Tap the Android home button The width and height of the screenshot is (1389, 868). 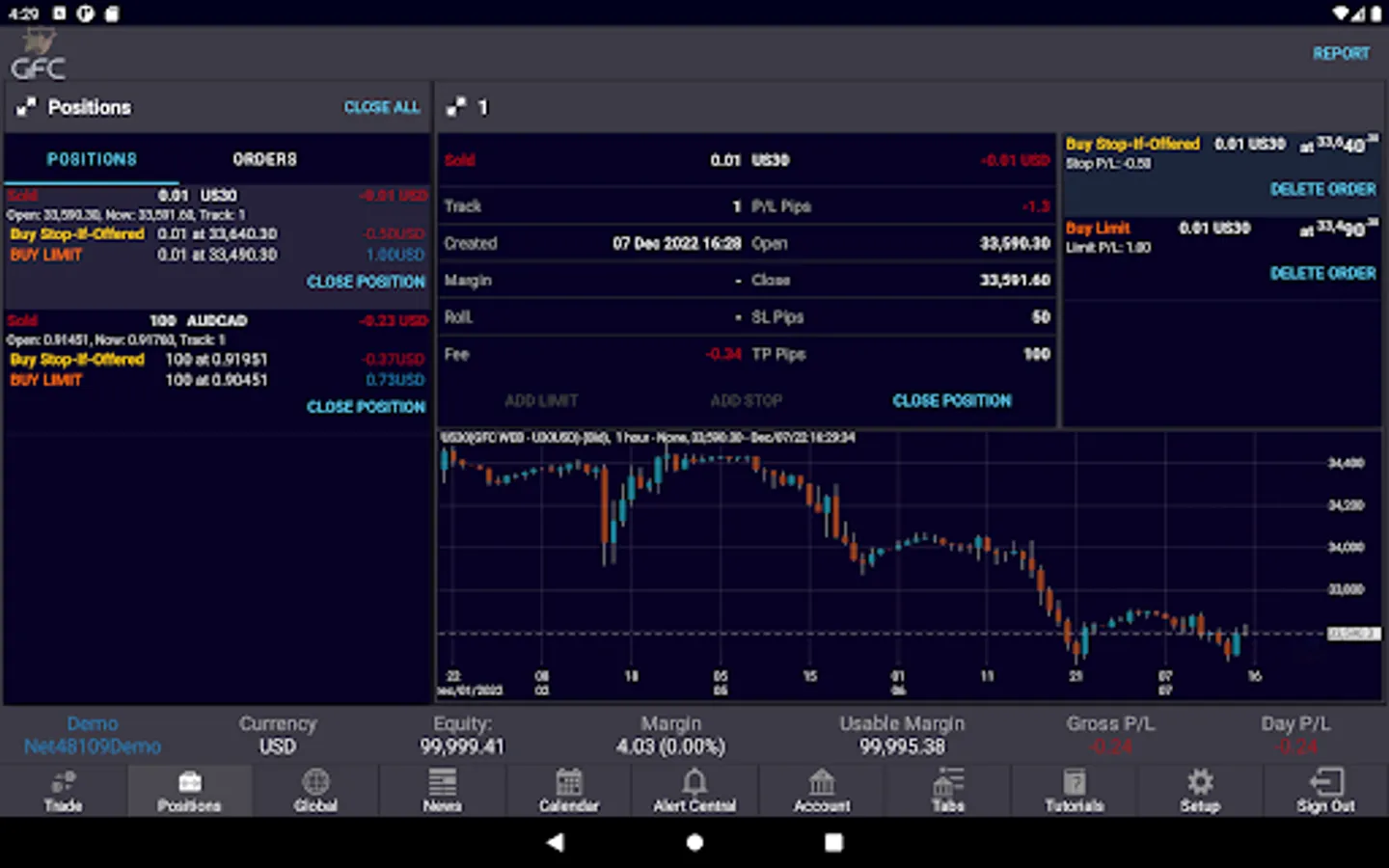click(x=694, y=842)
